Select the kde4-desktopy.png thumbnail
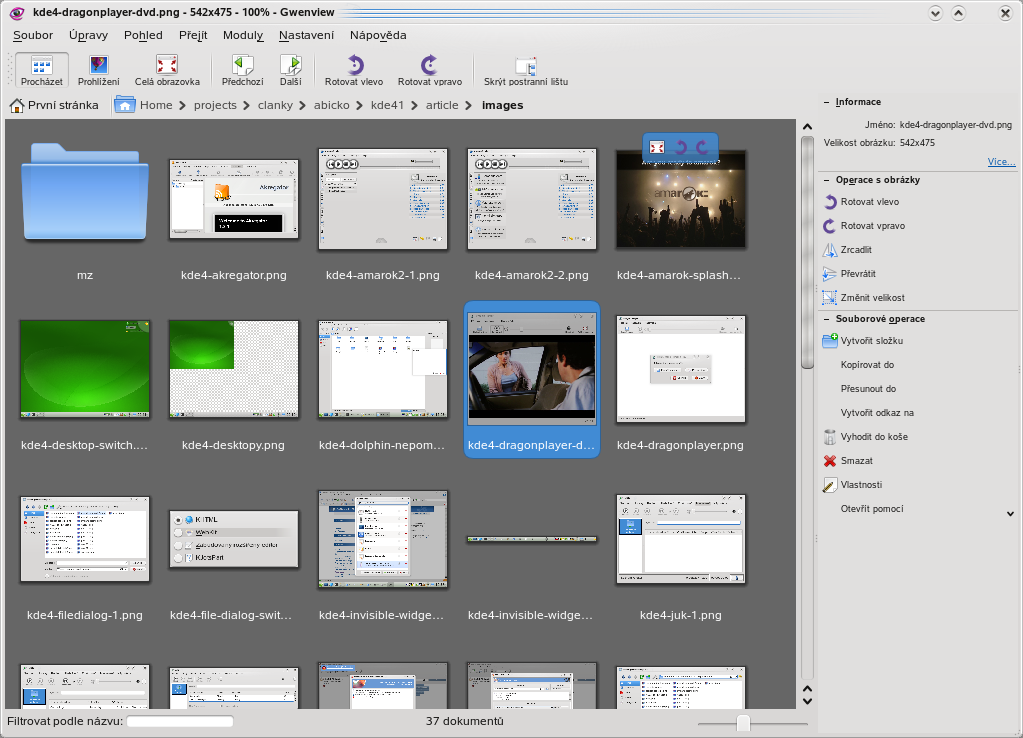Image resolution: width=1023 pixels, height=738 pixels. 234,369
